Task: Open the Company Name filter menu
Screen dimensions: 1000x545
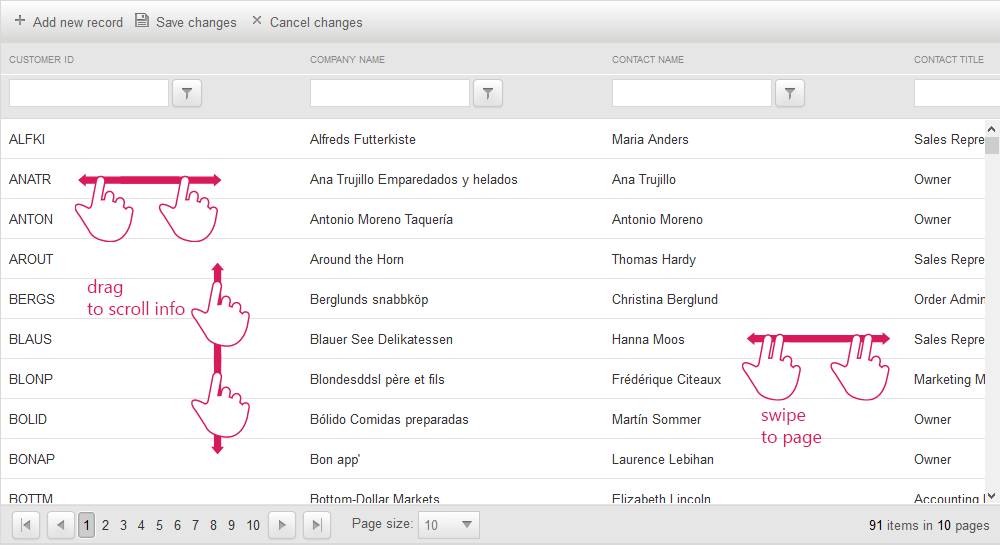Action: pos(487,94)
